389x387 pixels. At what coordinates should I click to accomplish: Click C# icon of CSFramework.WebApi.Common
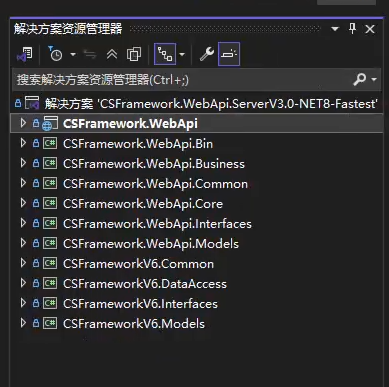pyautogui.click(x=50, y=183)
